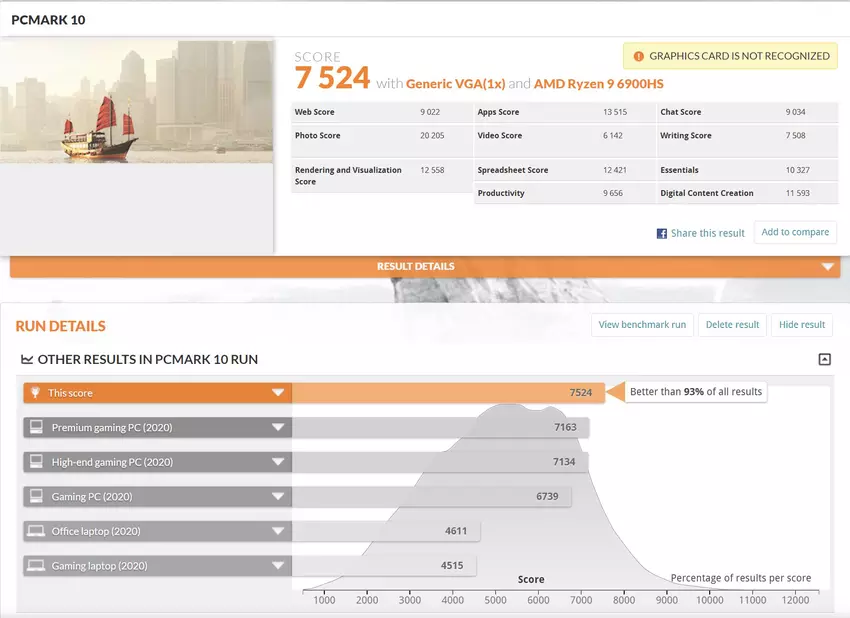Viewport: 850px width, 618px height.
Task: Collapse the Other Results in PCMark 10 Run section
Action: coord(824,359)
